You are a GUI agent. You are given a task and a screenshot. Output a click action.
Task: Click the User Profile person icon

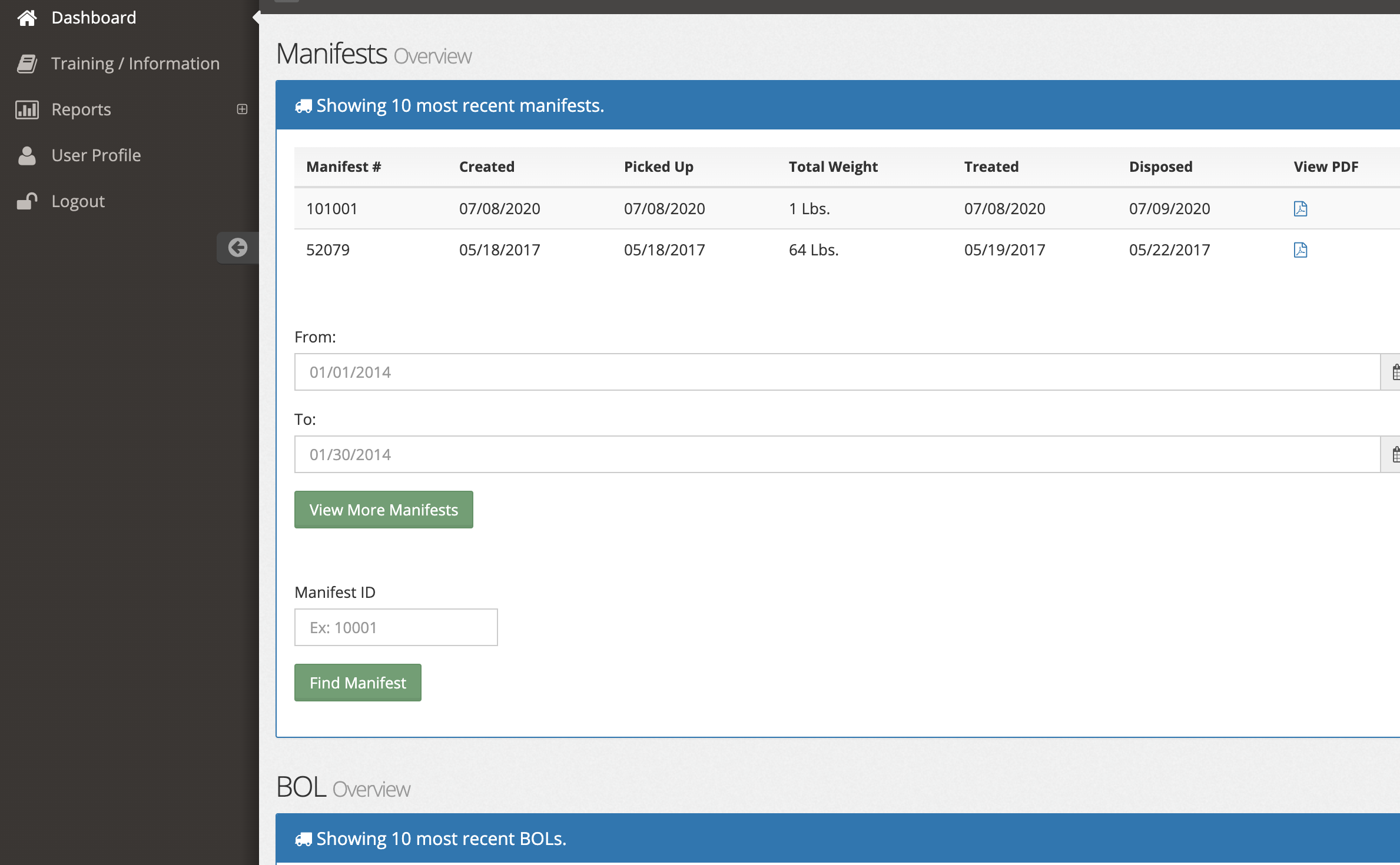coord(27,155)
